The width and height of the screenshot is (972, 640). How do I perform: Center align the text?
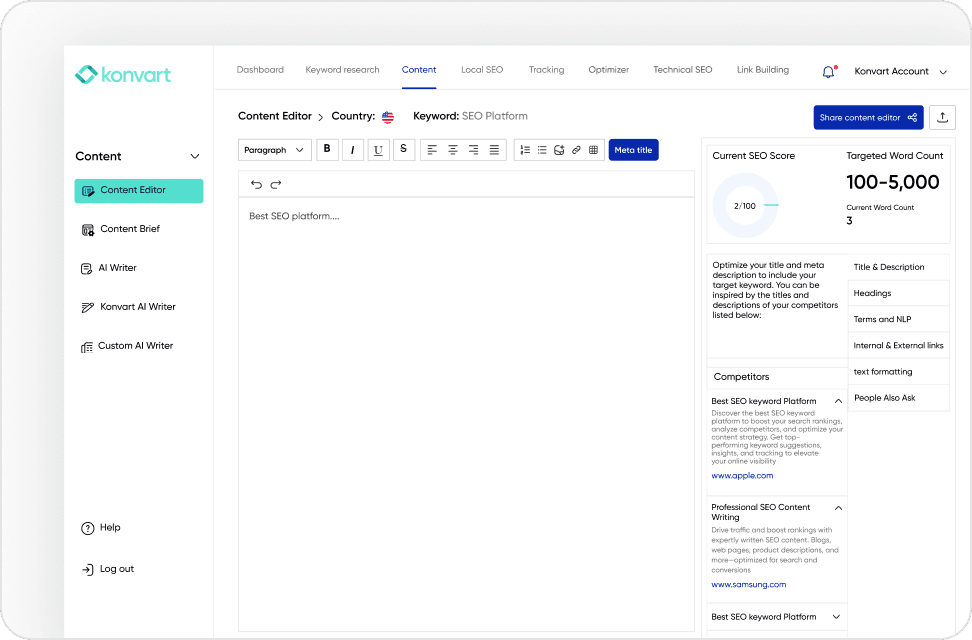click(453, 150)
